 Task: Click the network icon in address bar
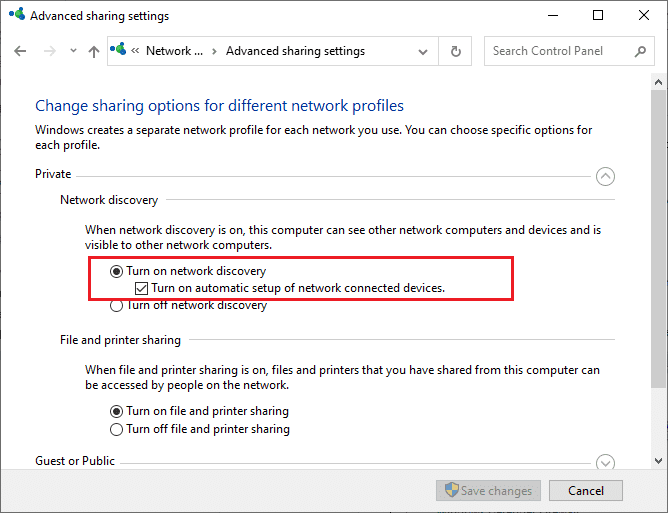point(120,51)
